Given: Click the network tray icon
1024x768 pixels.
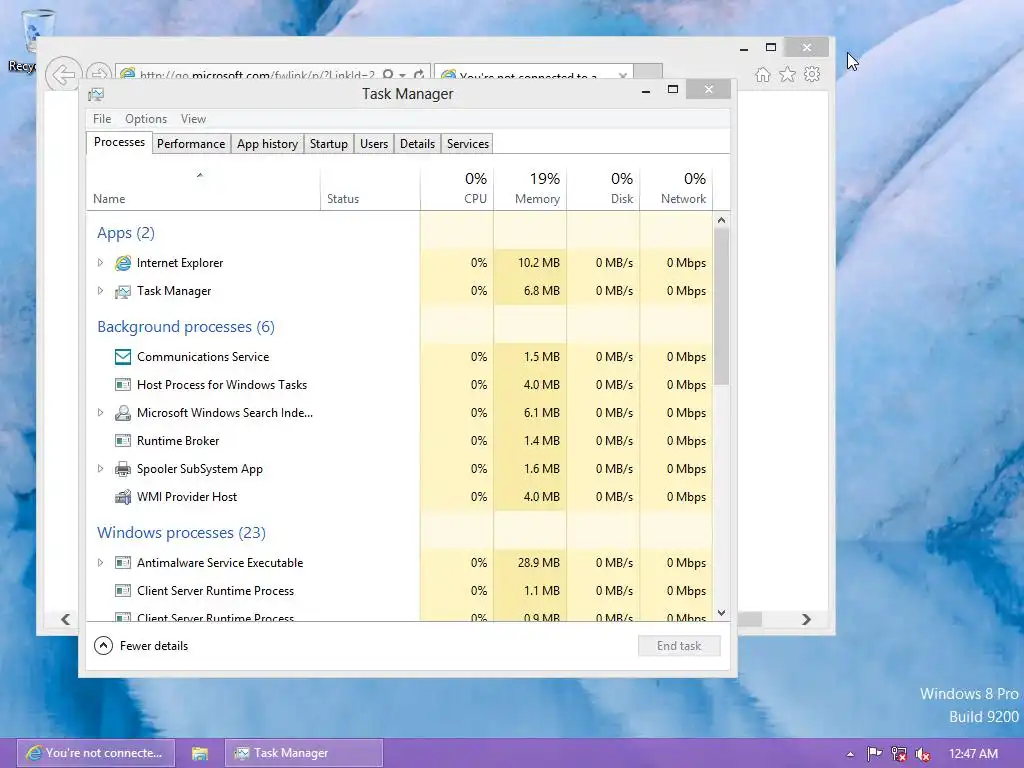Looking at the screenshot, I should click(899, 754).
